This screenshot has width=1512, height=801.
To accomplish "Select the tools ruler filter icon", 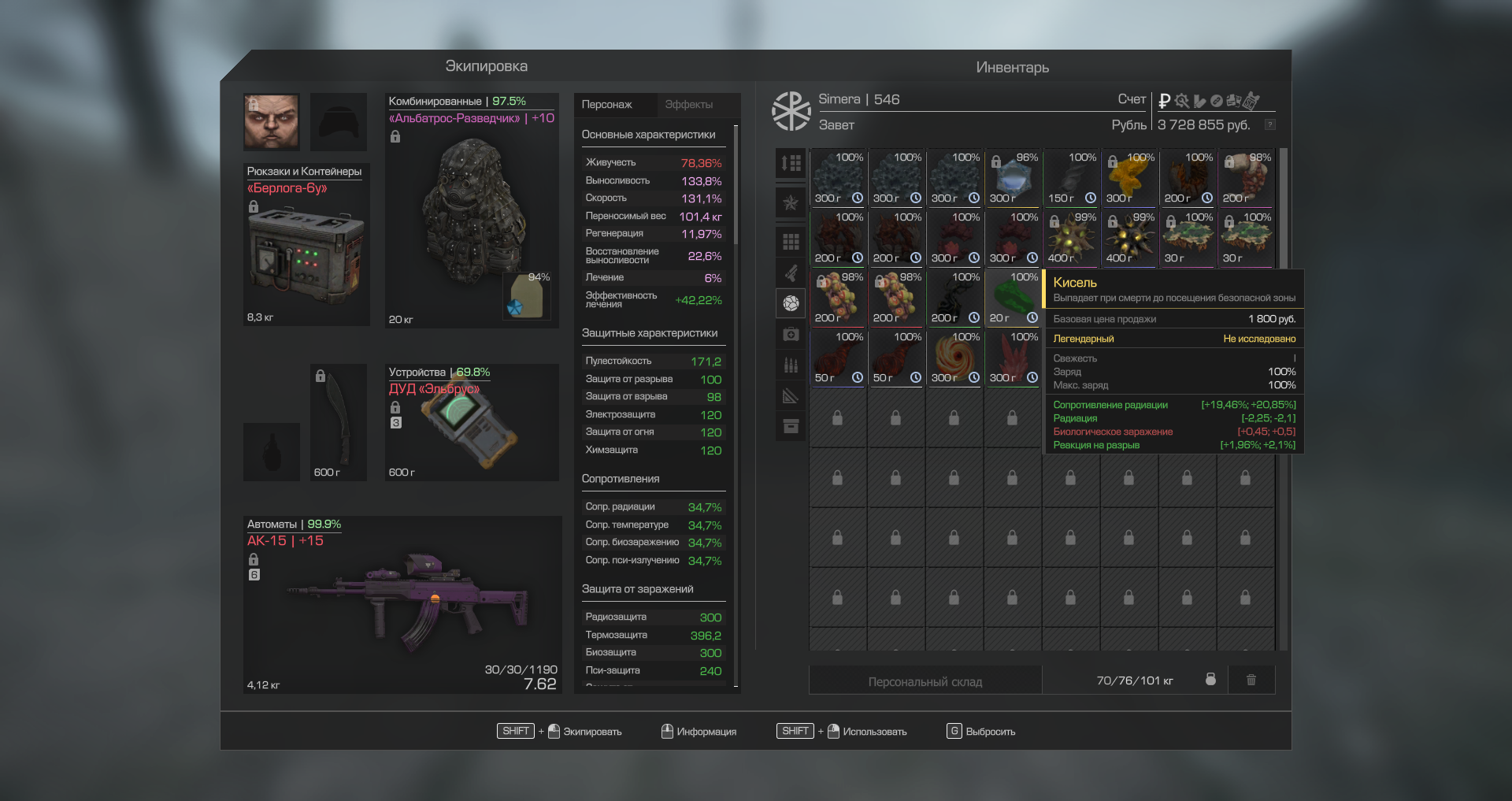I will (x=791, y=395).
